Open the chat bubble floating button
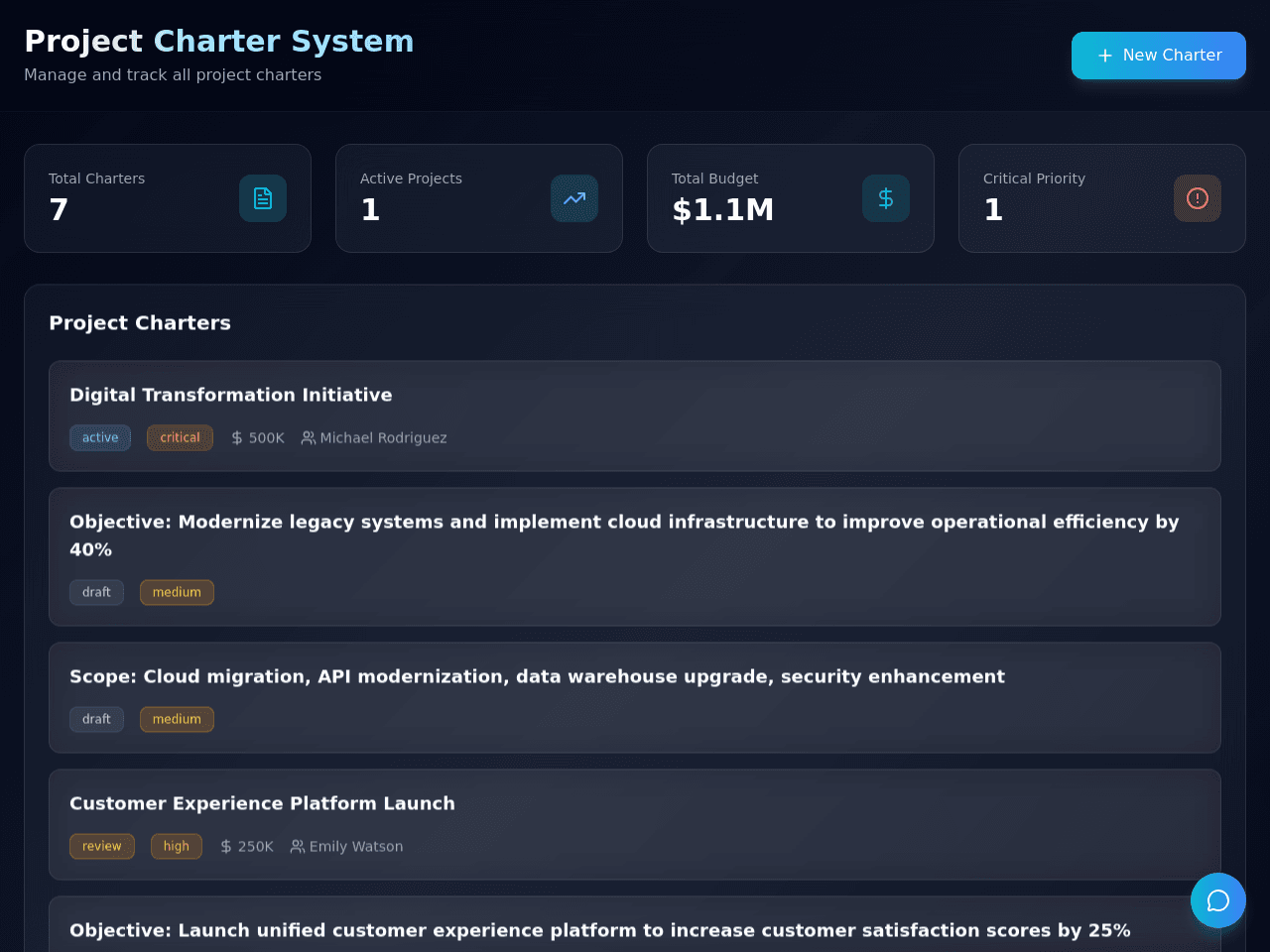The height and width of the screenshot is (952, 1270). tap(1218, 900)
